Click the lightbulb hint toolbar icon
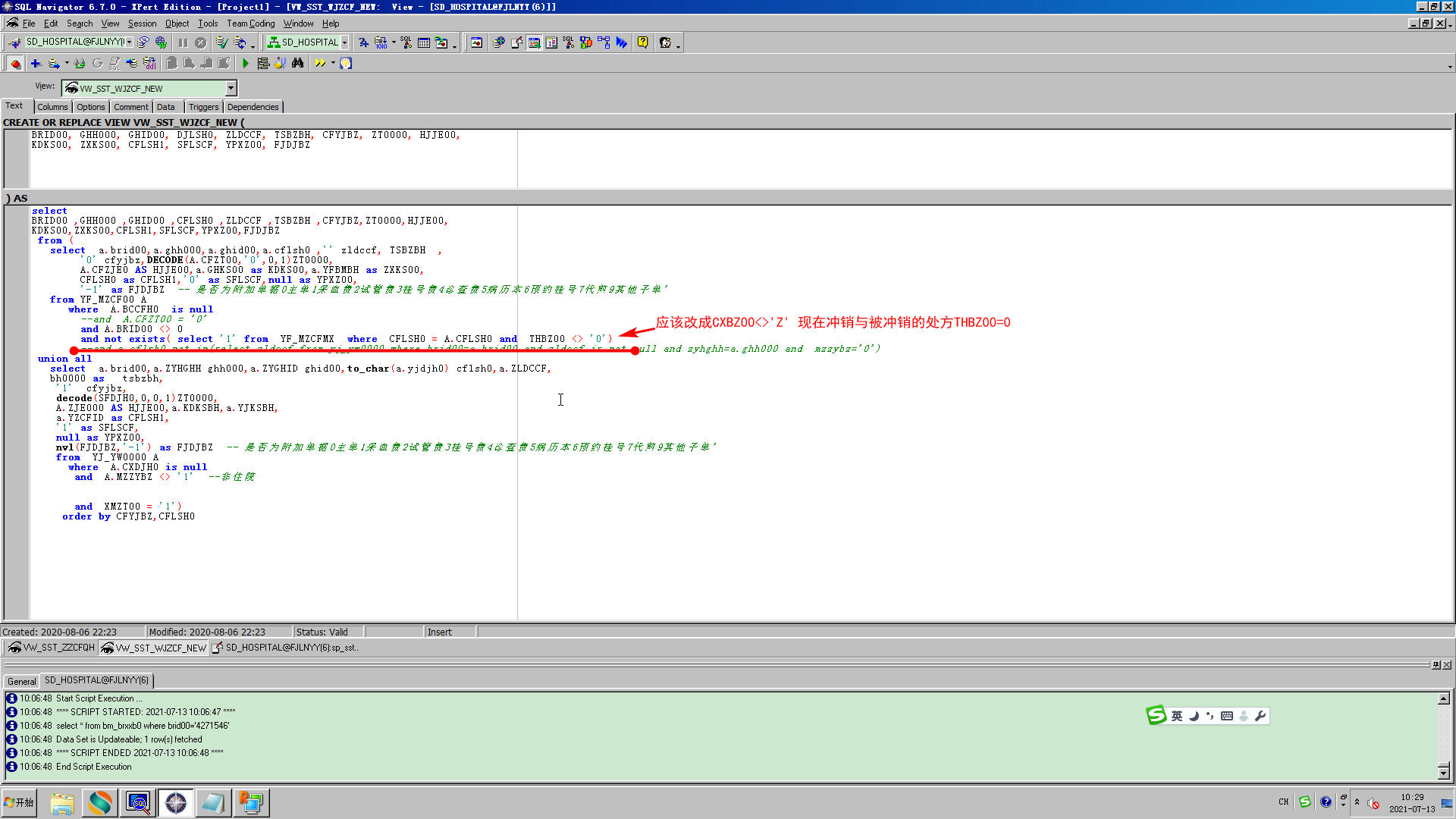This screenshot has height=819, width=1456. pyautogui.click(x=346, y=64)
